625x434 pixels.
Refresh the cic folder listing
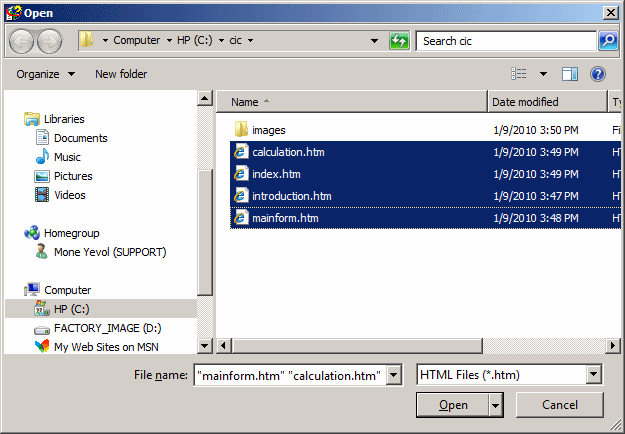(x=399, y=41)
